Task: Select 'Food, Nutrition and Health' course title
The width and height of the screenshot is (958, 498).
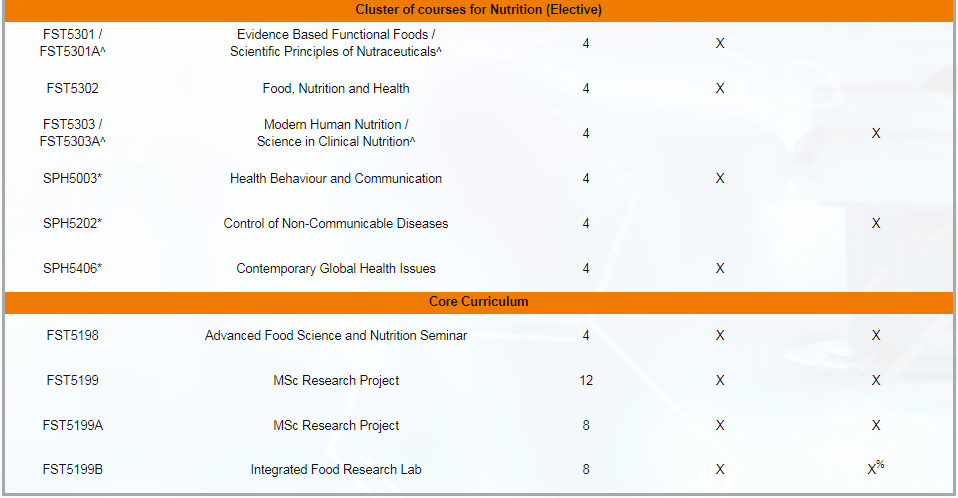Action: coord(336,89)
